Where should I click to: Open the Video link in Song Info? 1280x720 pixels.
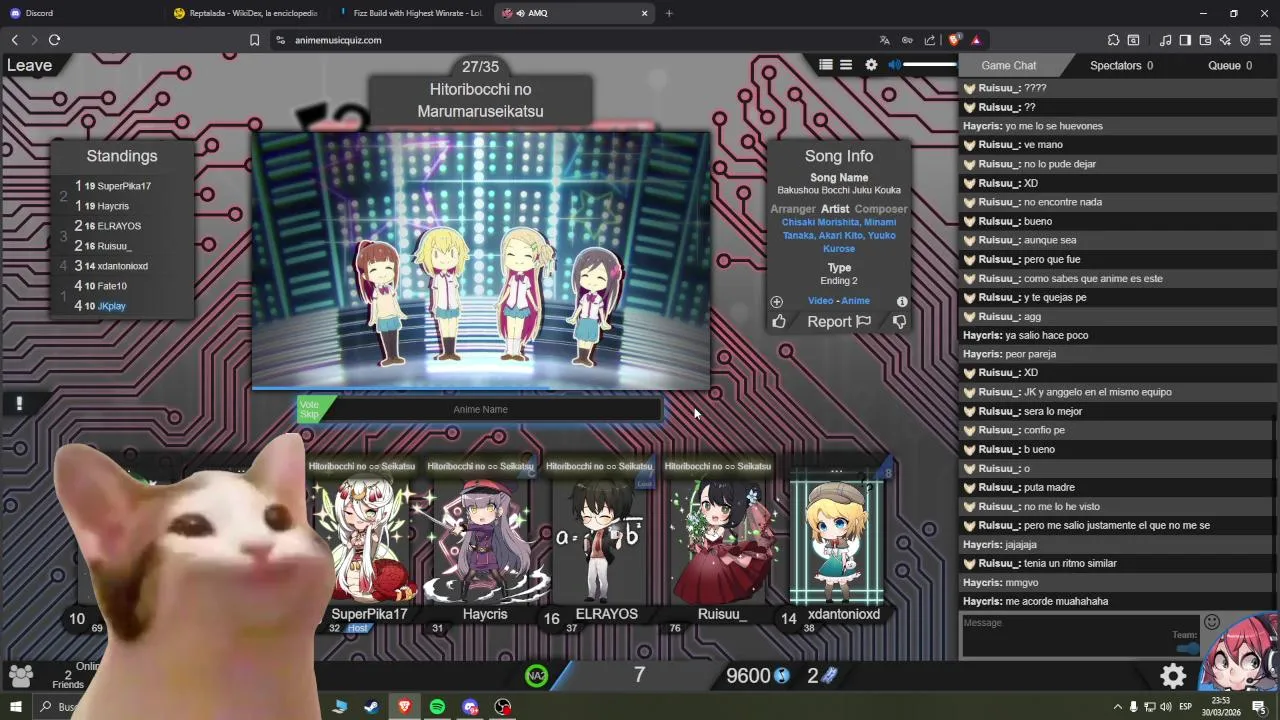pos(820,301)
